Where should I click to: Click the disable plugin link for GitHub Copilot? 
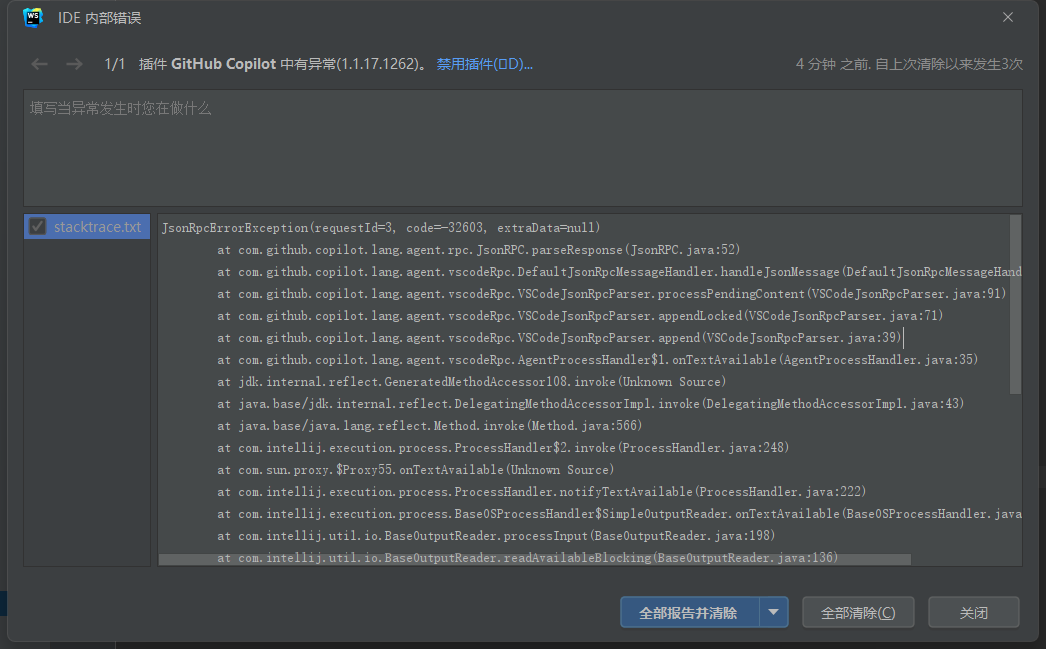(484, 64)
